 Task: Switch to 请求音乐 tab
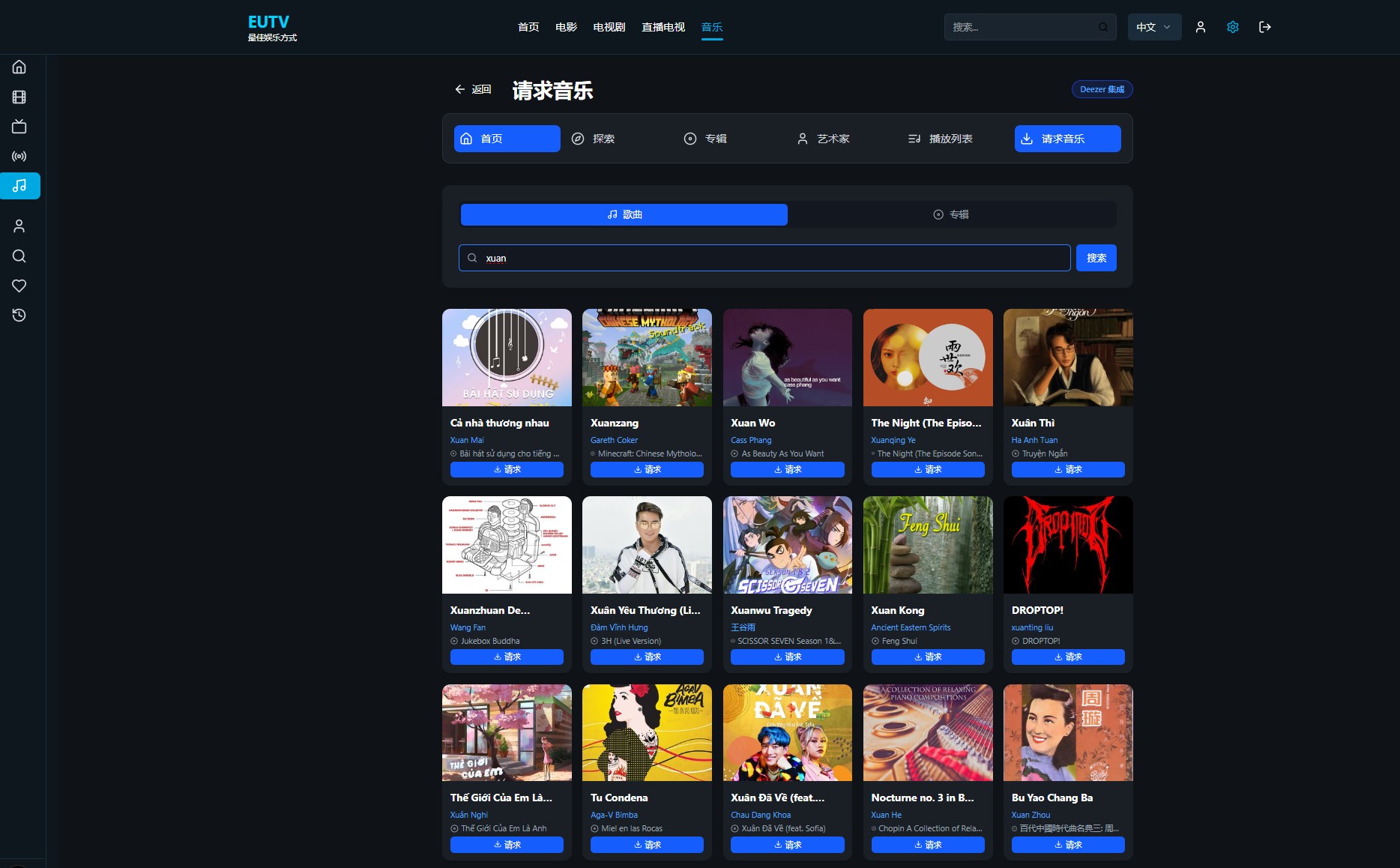click(x=1068, y=139)
